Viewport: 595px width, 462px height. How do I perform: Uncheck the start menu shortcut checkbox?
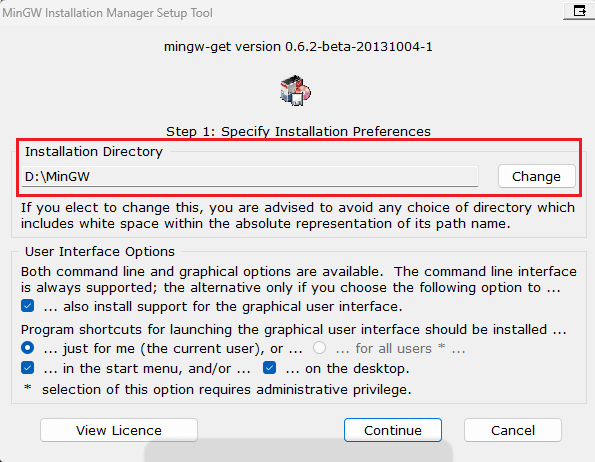(x=28, y=368)
